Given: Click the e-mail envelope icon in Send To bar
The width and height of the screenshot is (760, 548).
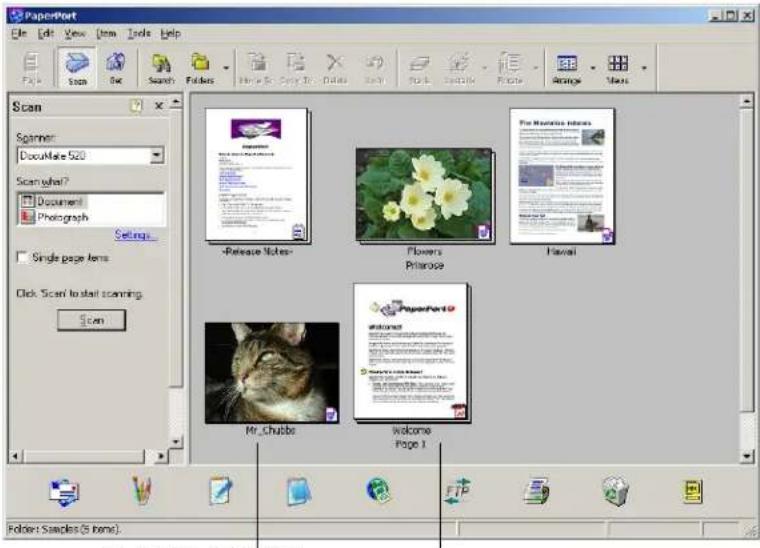Looking at the screenshot, I should coord(64,492).
